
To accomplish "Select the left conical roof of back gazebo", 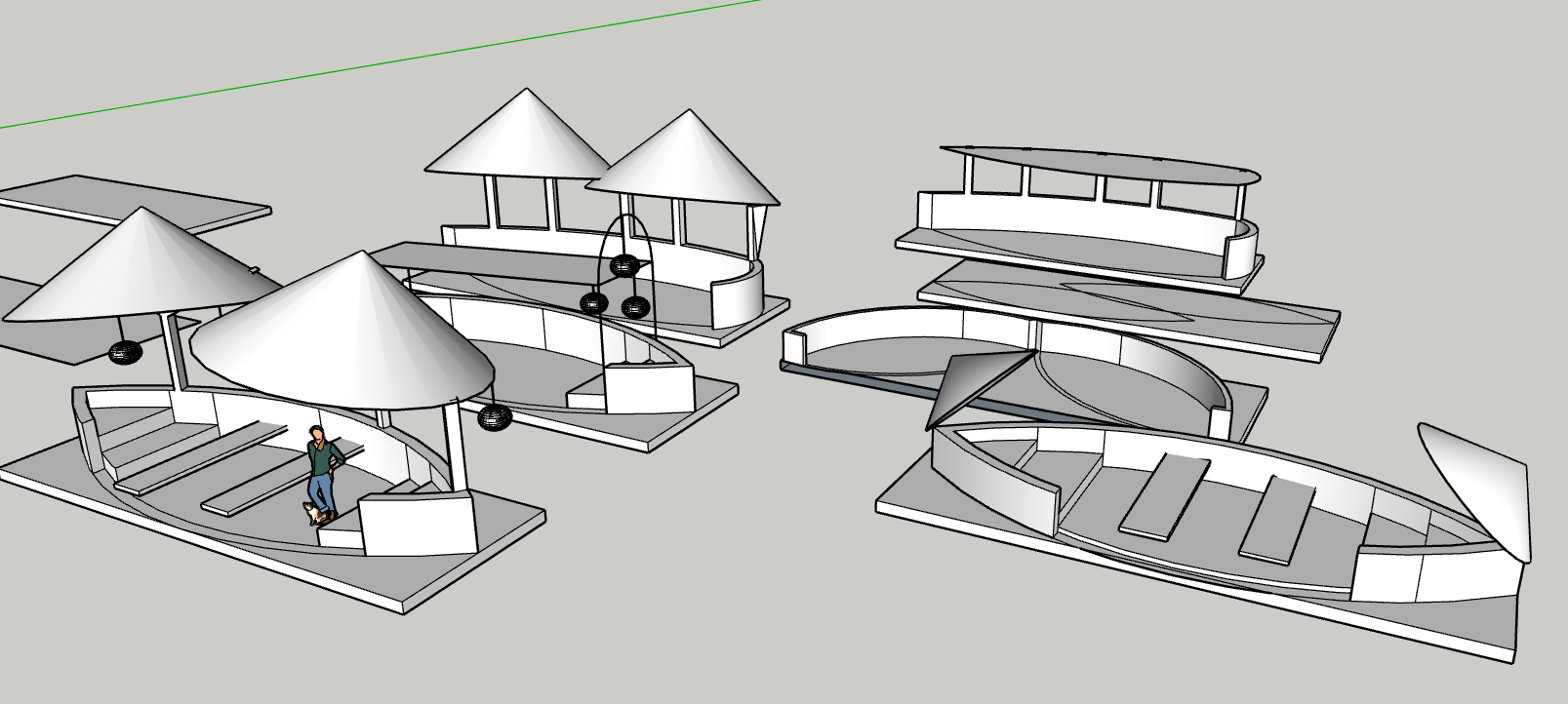I will (x=517, y=135).
